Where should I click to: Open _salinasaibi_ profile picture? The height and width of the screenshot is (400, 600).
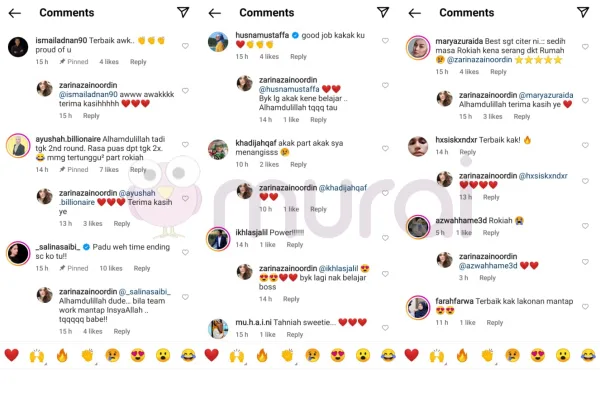18,253
